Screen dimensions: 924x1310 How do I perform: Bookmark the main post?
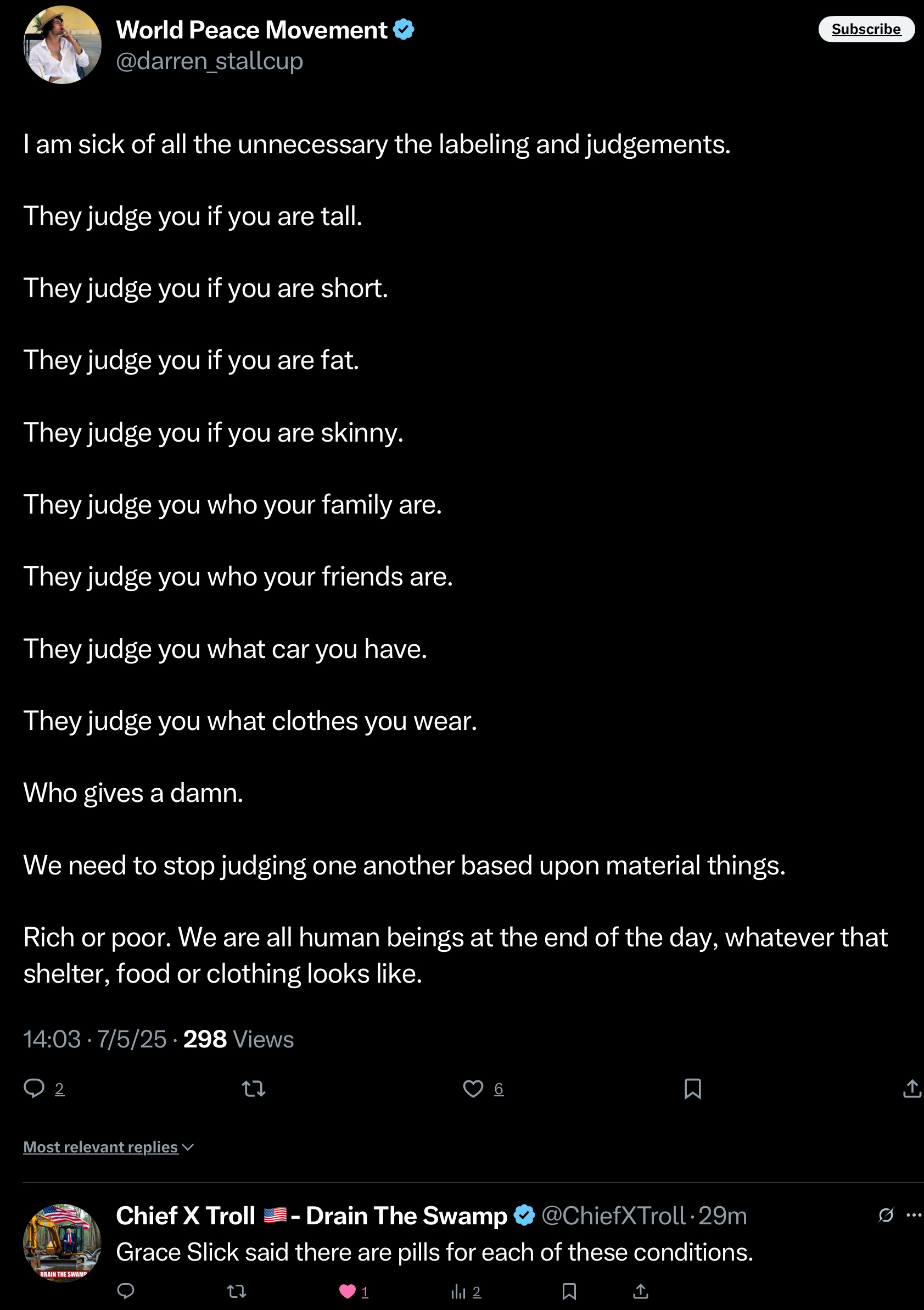click(692, 1089)
